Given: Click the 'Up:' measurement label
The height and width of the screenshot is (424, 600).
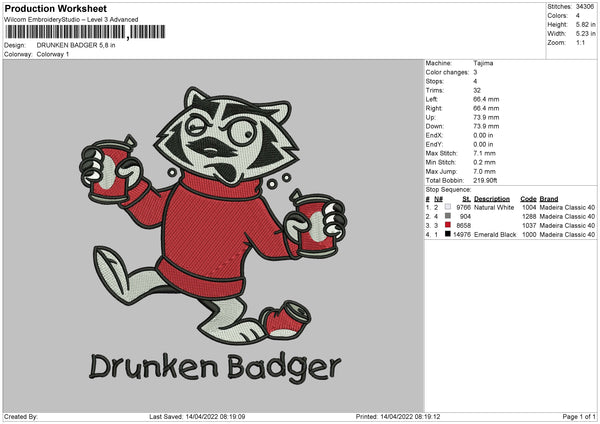Looking at the screenshot, I should pos(430,117).
